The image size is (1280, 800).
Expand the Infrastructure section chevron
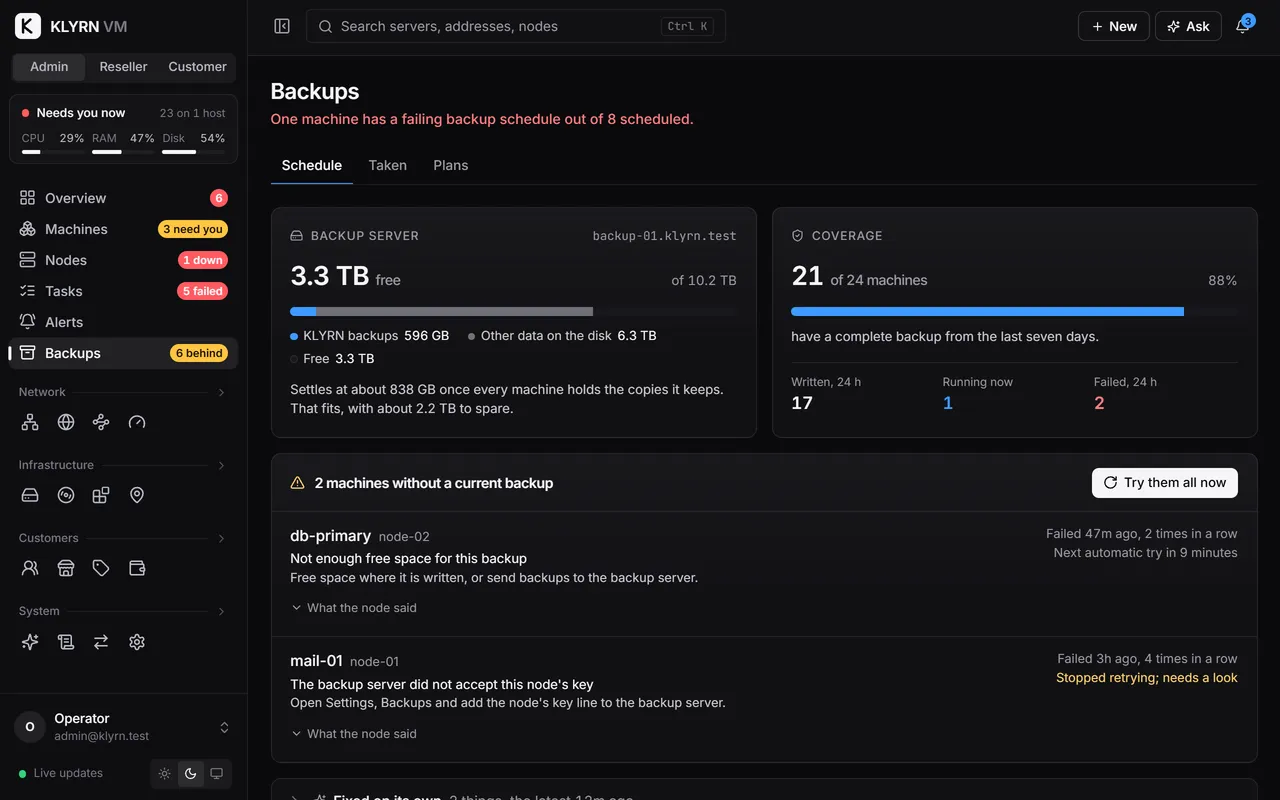pos(222,465)
